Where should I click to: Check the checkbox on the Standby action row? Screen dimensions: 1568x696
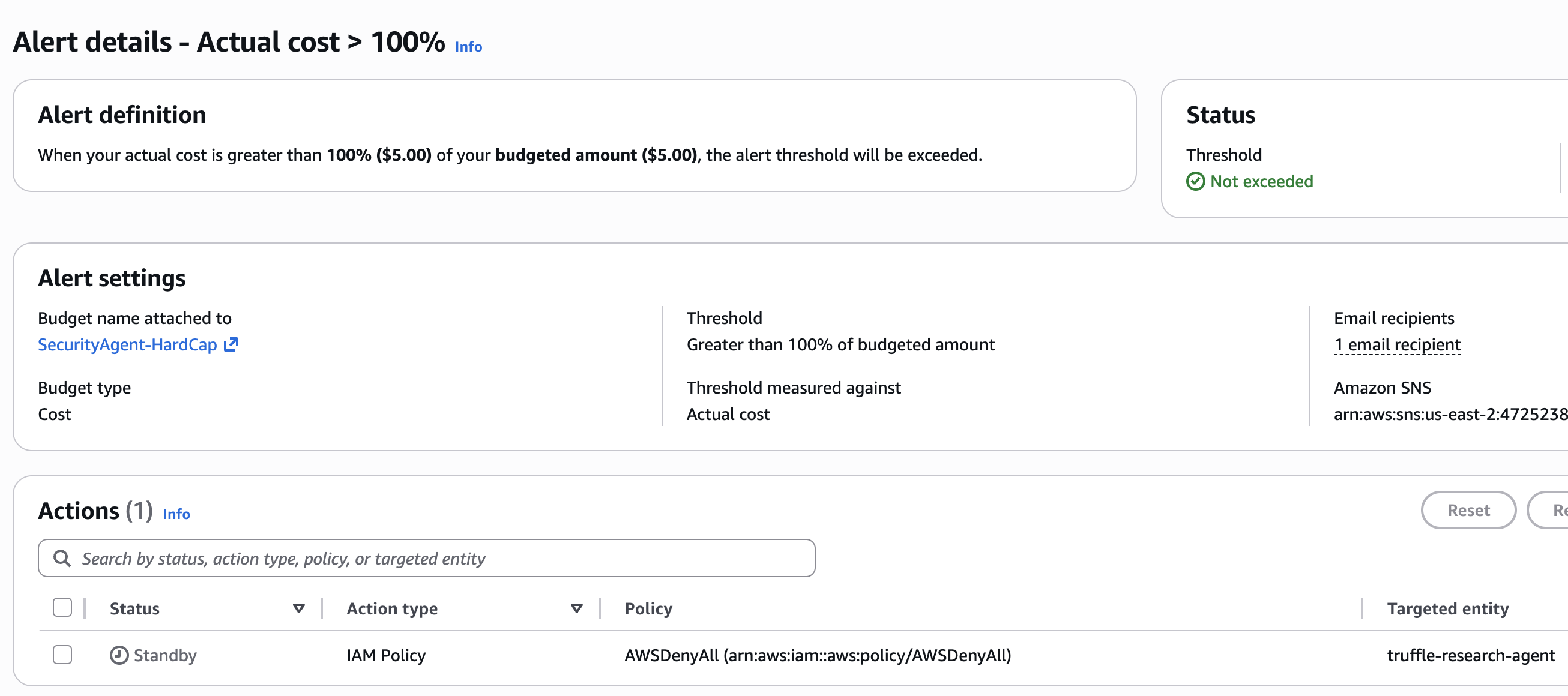point(62,655)
